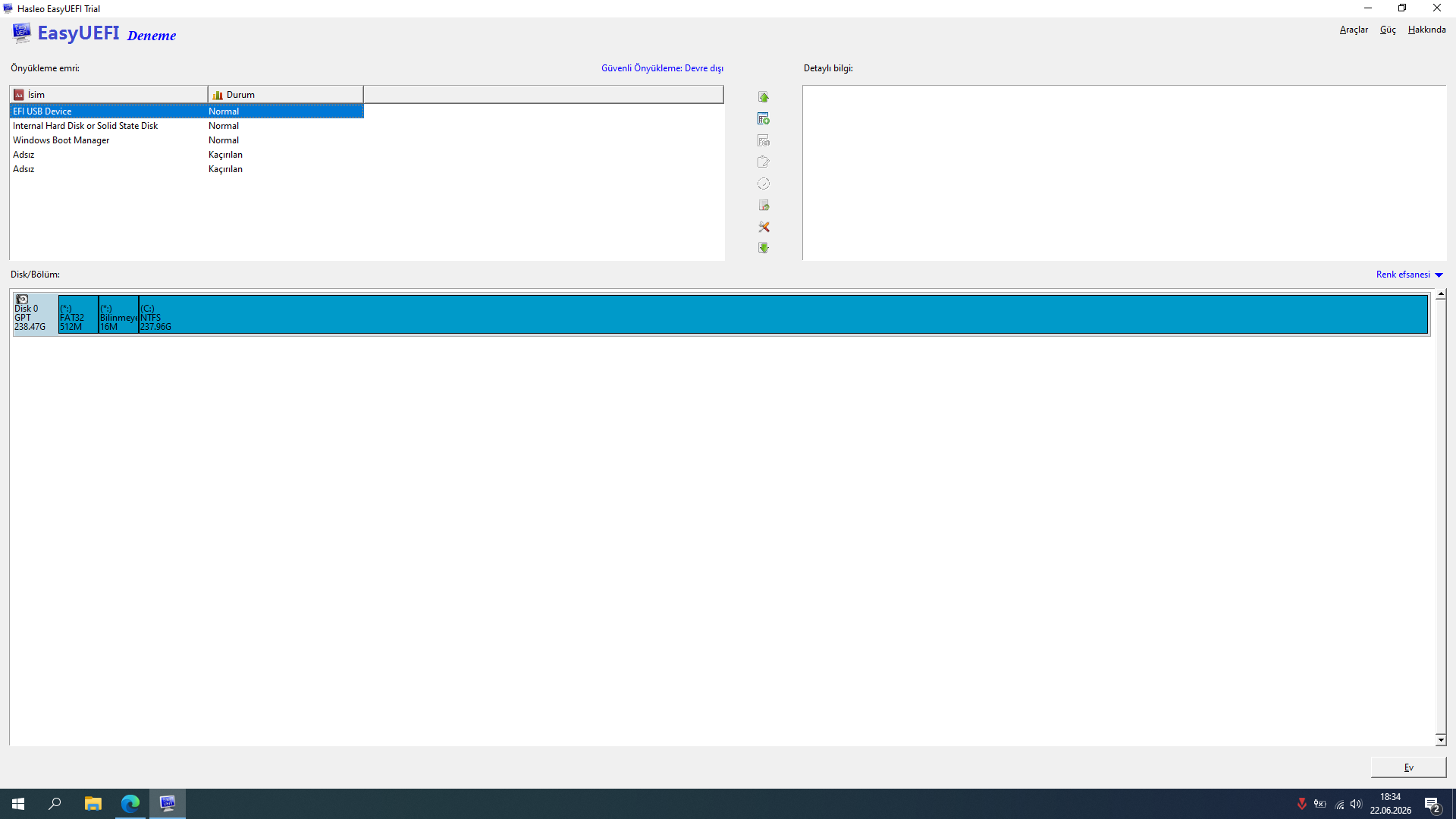Create a new boot entry via the plus icon
Viewport: 1456px width, 819px height.
[764, 119]
